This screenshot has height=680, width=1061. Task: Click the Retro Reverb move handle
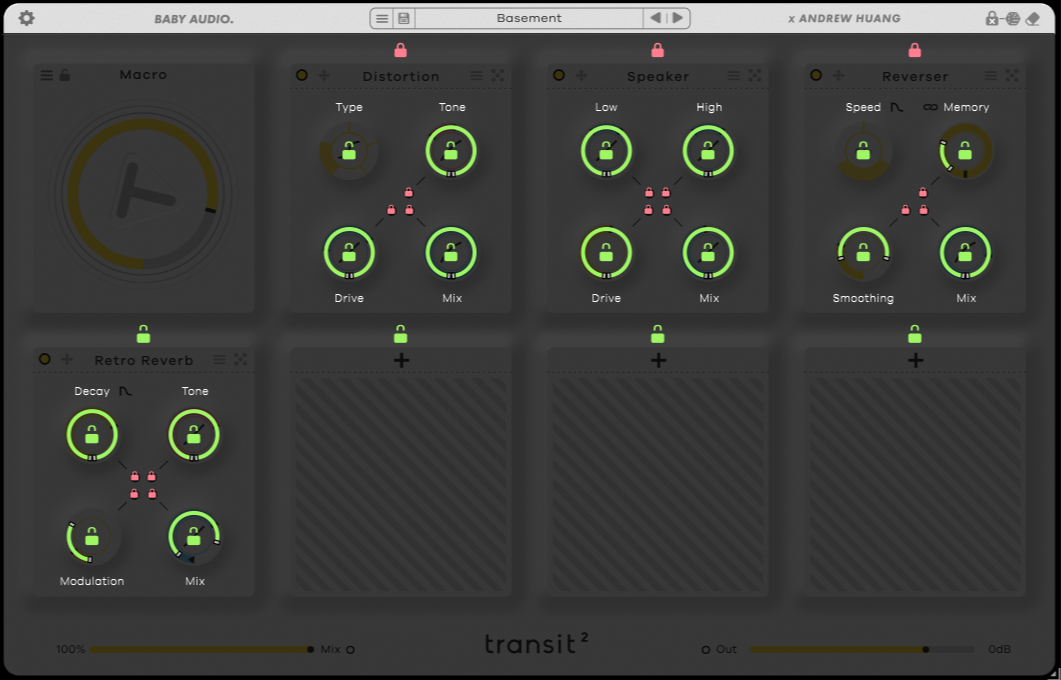click(67, 359)
